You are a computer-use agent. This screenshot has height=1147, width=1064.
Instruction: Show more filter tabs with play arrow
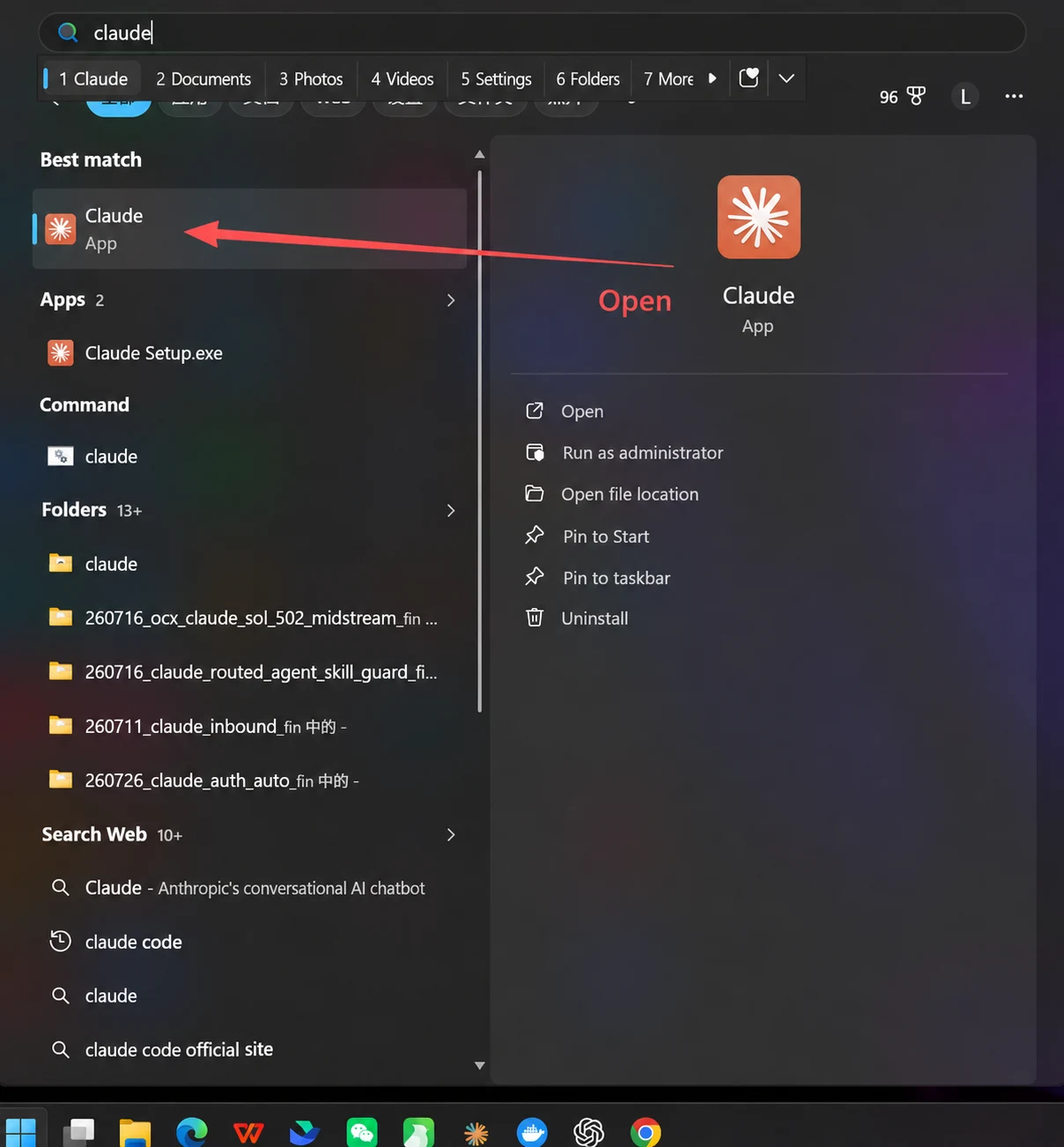click(x=713, y=78)
